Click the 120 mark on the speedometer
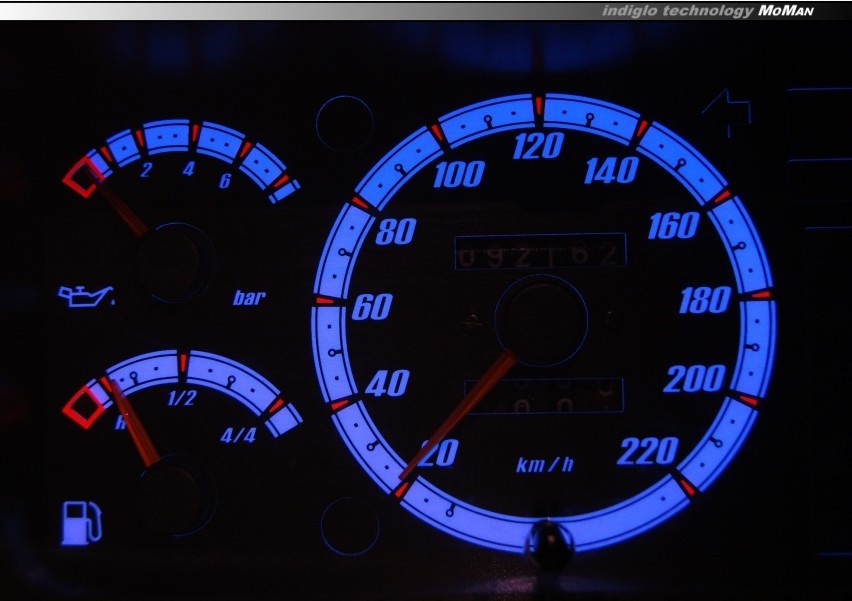This screenshot has height=601, width=852. point(539,147)
